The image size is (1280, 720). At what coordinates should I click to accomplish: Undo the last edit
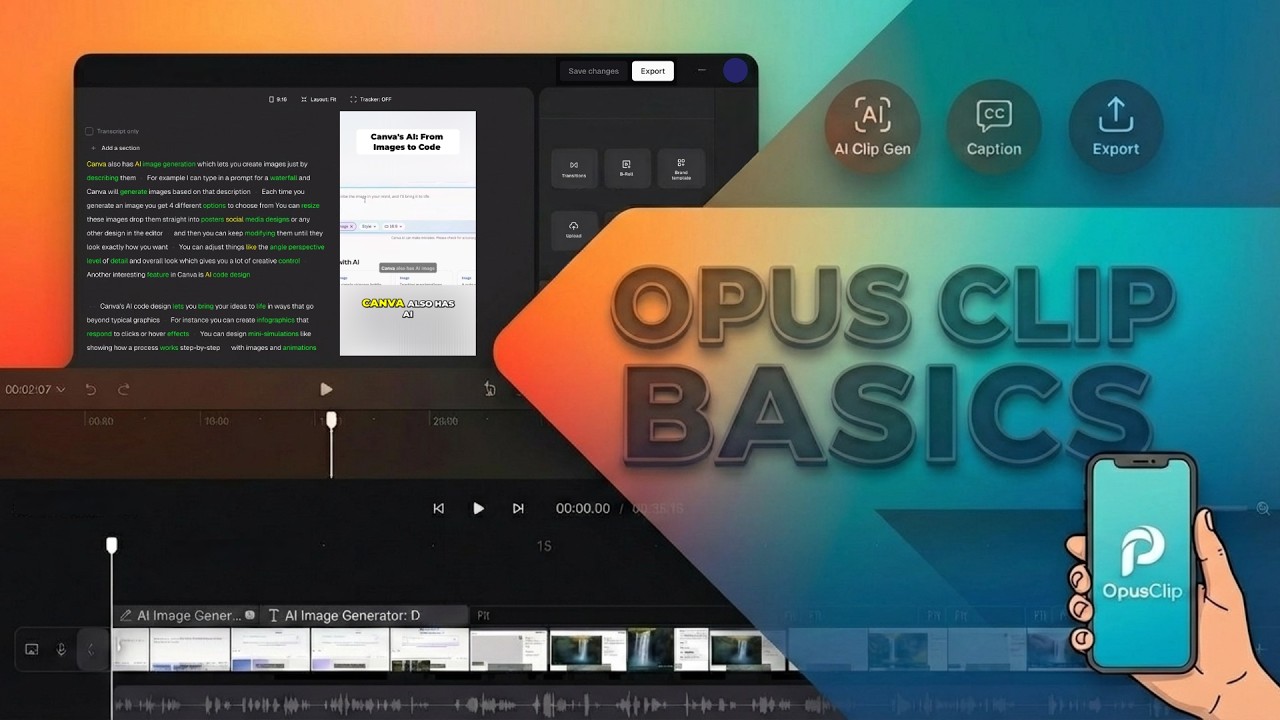pyautogui.click(x=91, y=389)
